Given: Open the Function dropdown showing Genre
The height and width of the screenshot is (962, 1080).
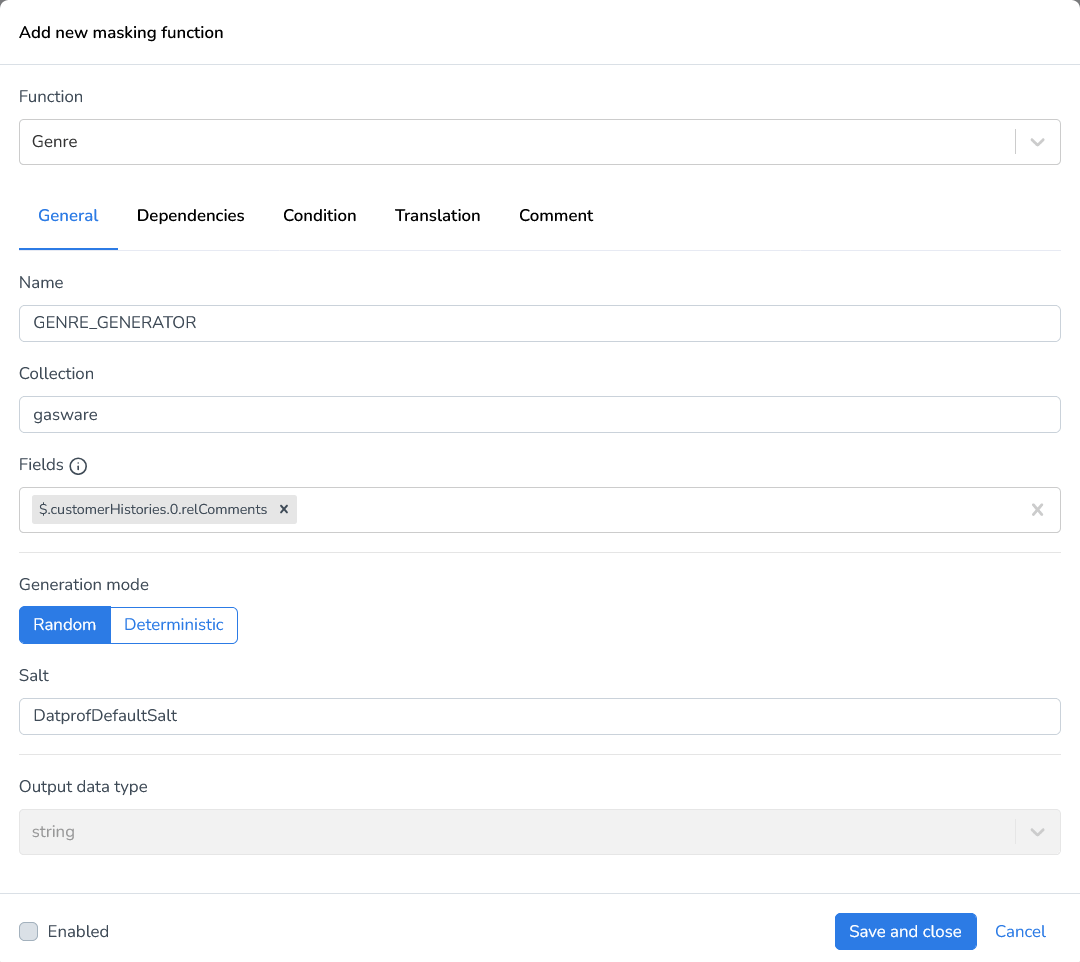Looking at the screenshot, I should (x=516, y=142).
